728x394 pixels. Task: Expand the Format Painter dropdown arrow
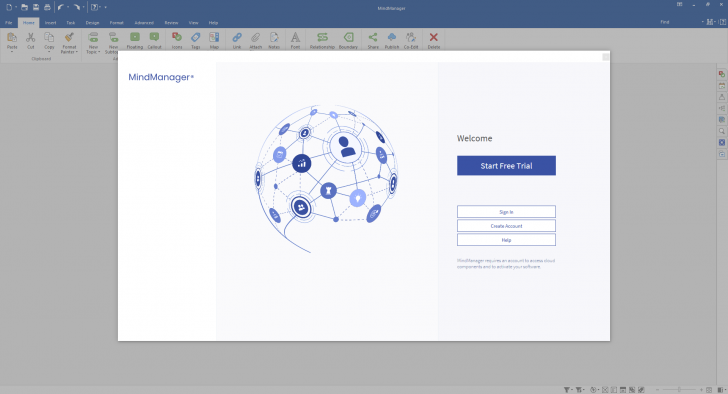(77, 52)
